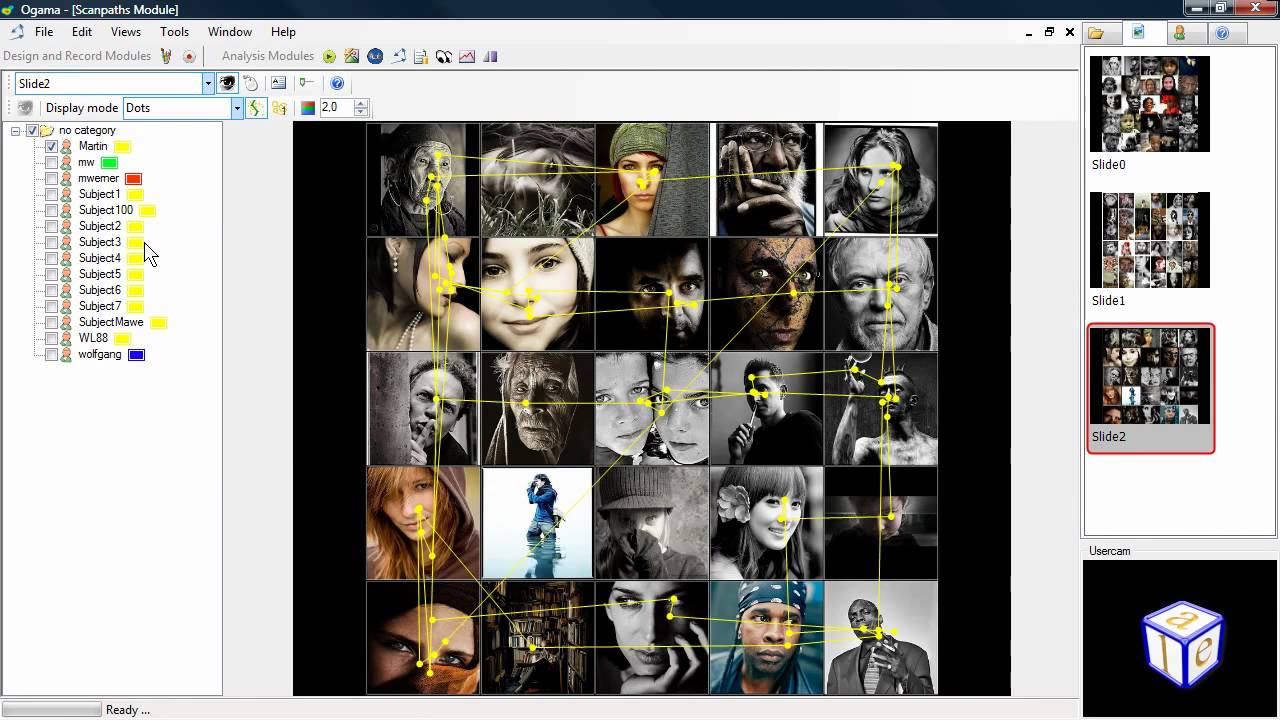Toggle gaze data eye button
Viewport: 1280px width, 720px height.
(x=228, y=84)
